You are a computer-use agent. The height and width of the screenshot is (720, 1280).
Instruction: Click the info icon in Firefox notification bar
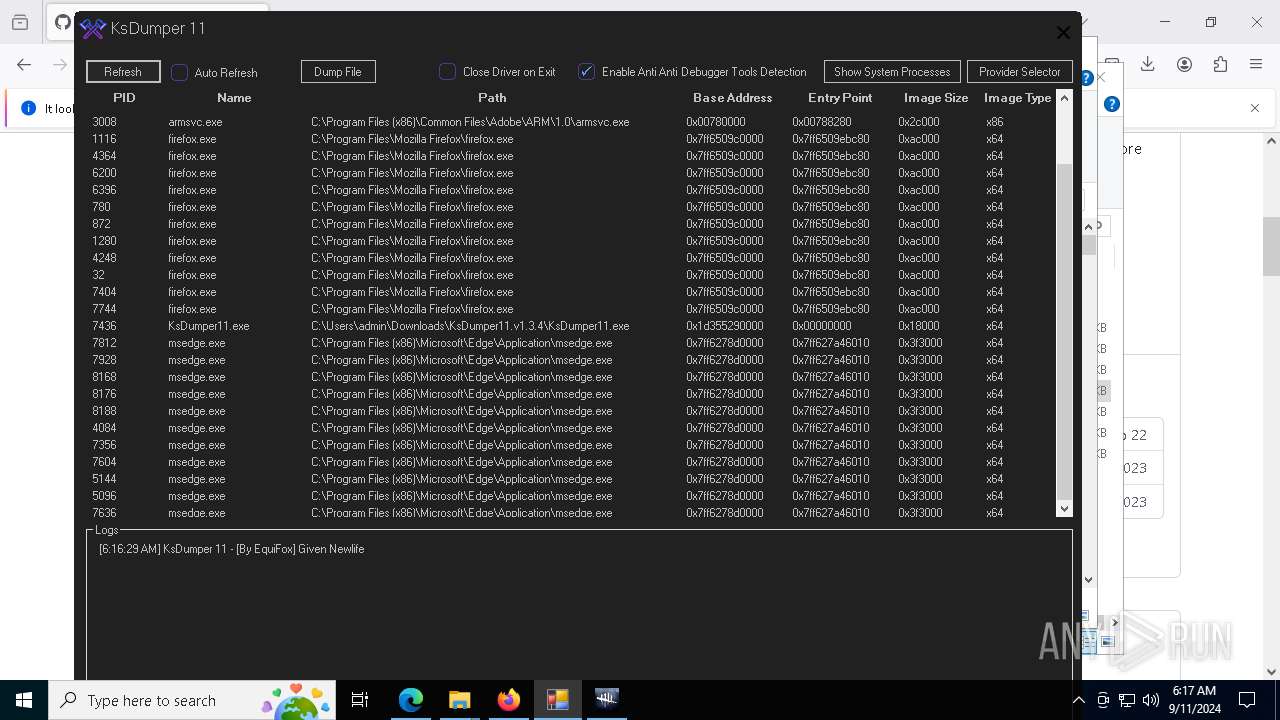(28, 108)
